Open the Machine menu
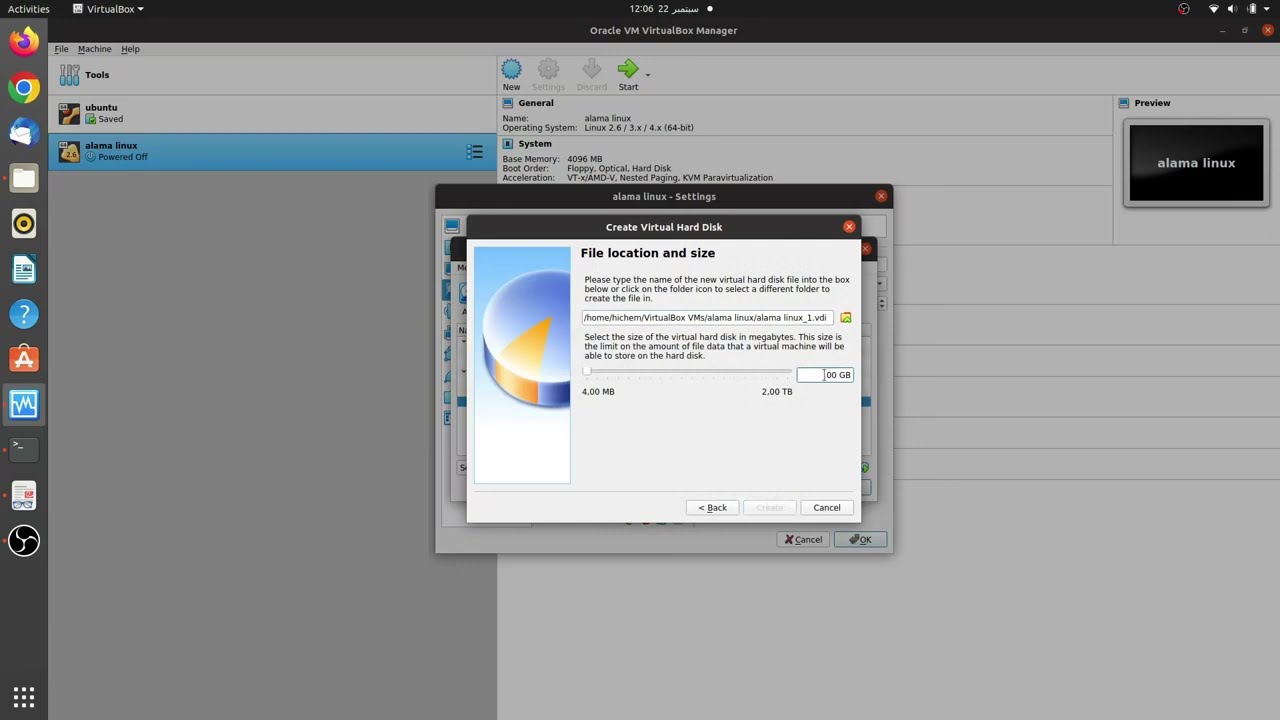 point(94,49)
